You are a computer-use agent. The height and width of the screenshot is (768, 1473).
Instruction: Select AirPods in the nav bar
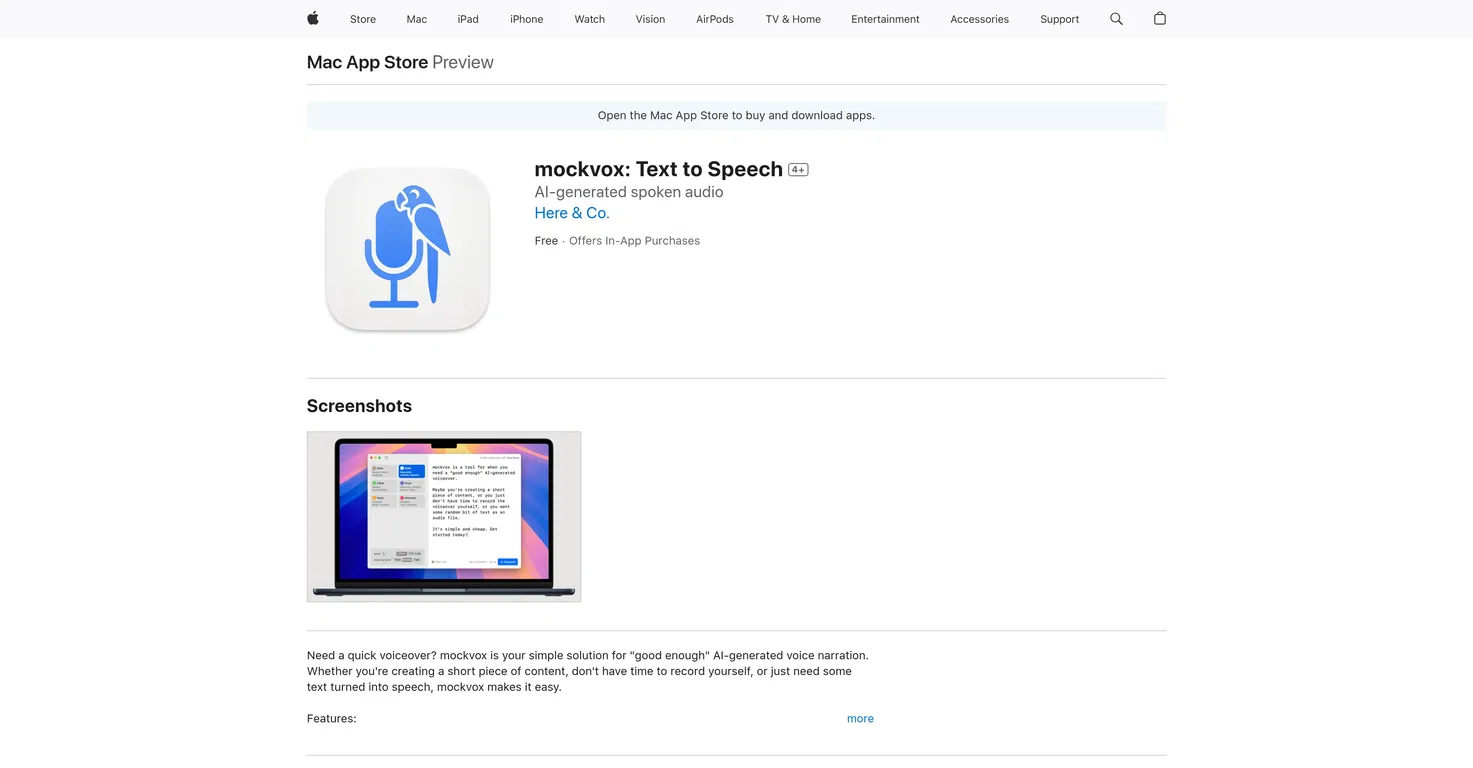[714, 19]
